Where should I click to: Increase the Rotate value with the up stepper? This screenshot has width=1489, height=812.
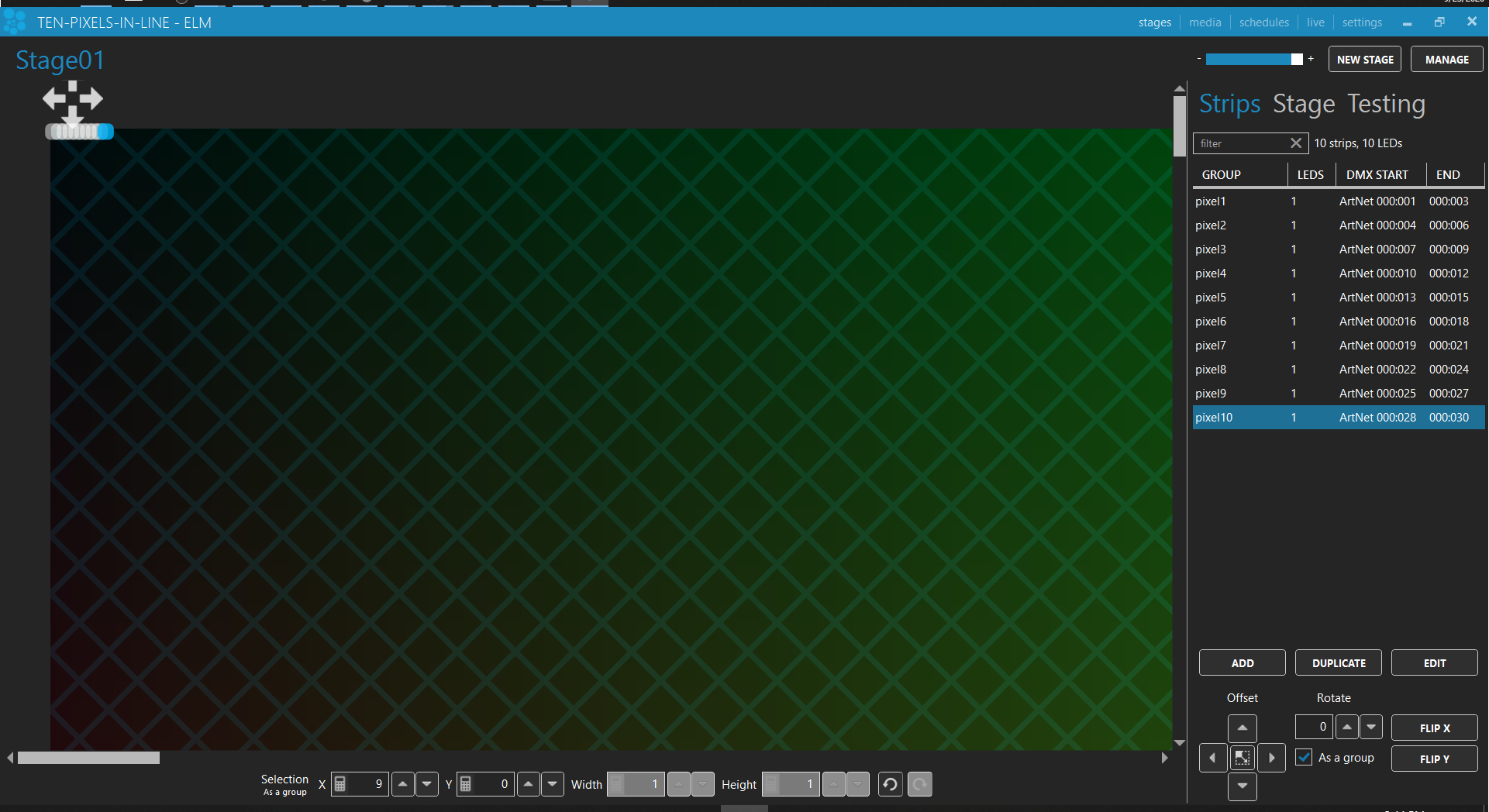point(1347,727)
